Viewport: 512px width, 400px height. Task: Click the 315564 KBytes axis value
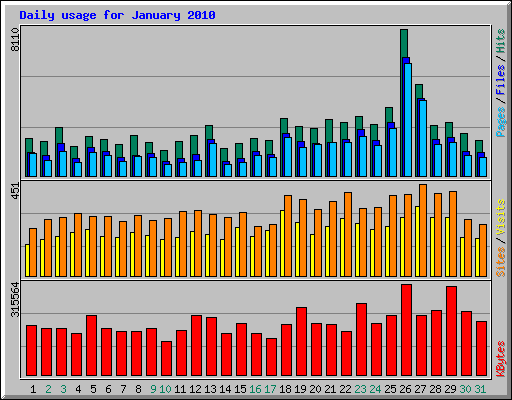15,299
